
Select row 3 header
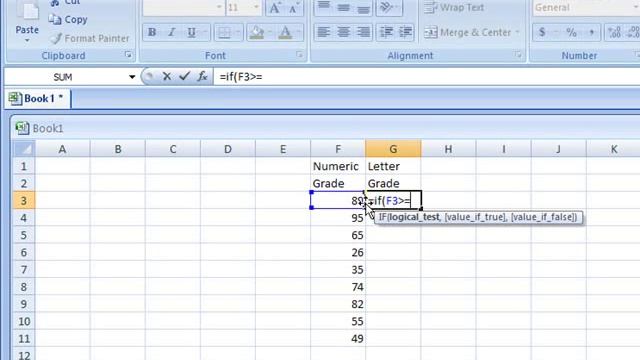point(24,200)
